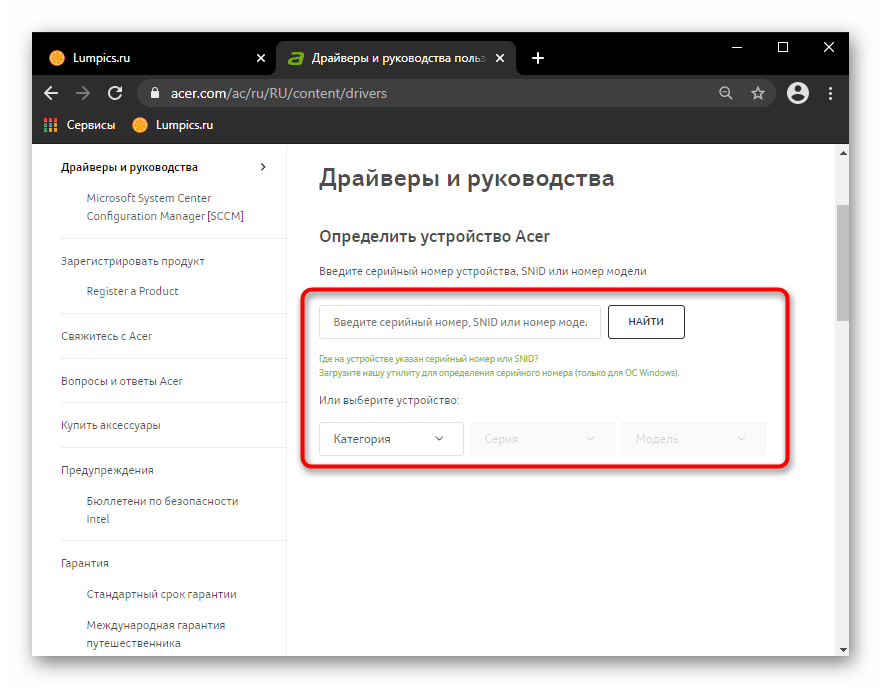Open Вопросы и ответы Acer link
The width and height of the screenshot is (881, 688).
(122, 381)
